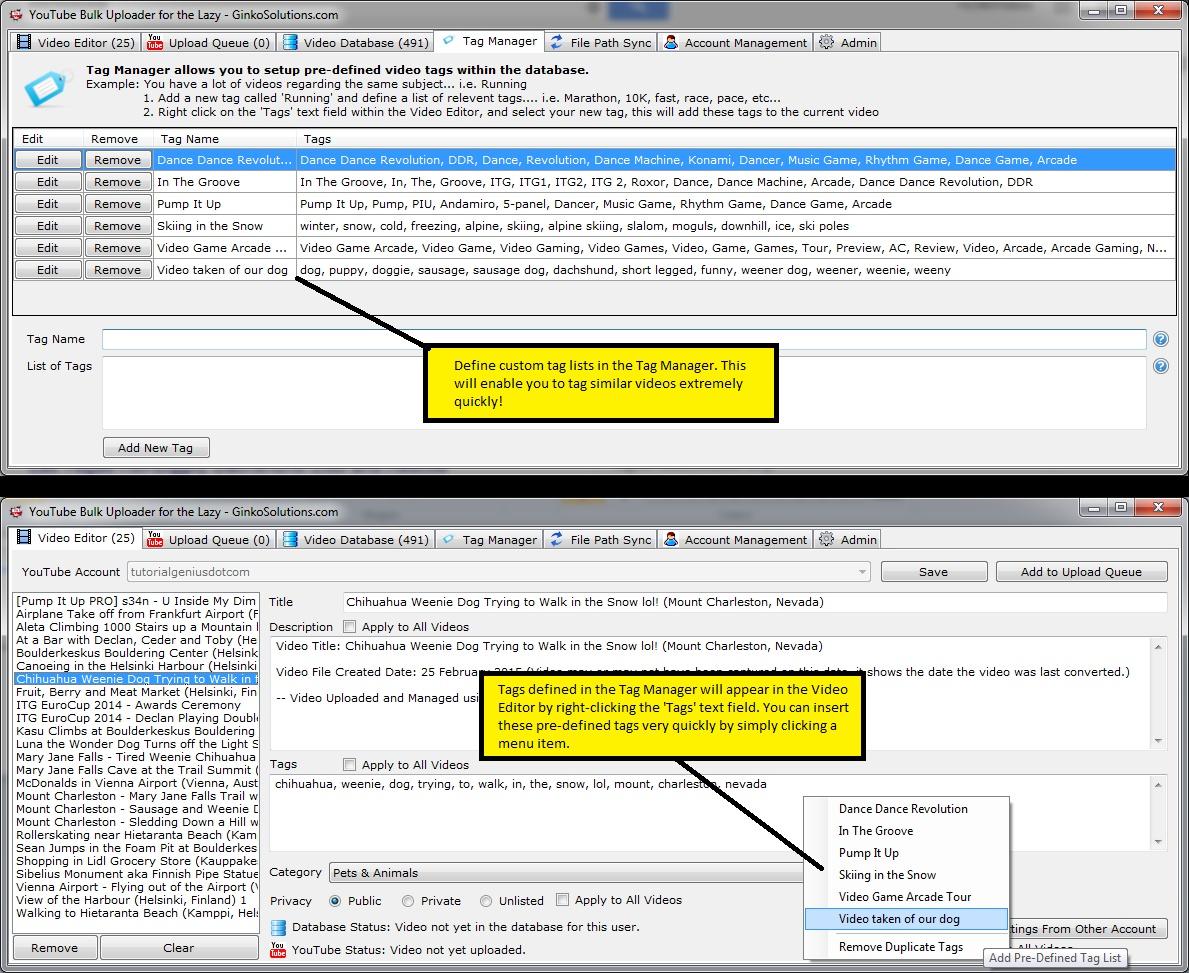Screen dimensions: 1189x973
Task: Click the video Title text field
Action: pyautogui.click(x=754, y=602)
